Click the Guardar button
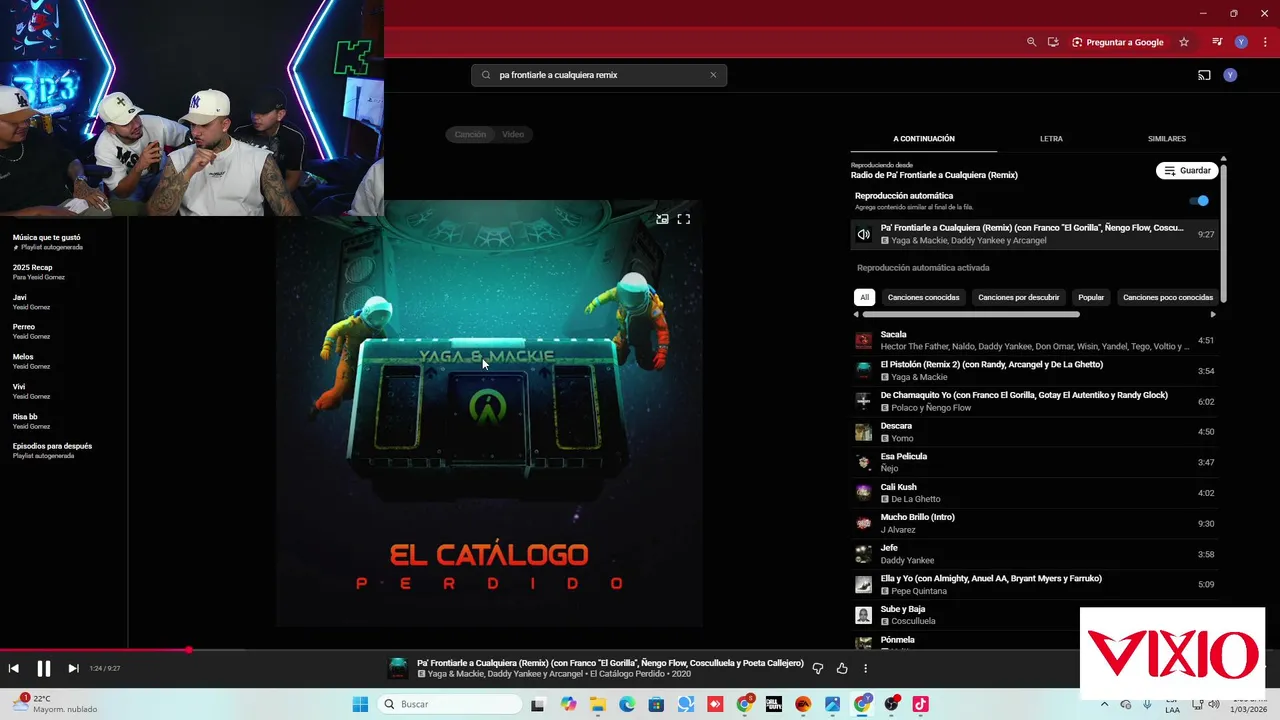Screen dimensions: 1280x720 1187,171
